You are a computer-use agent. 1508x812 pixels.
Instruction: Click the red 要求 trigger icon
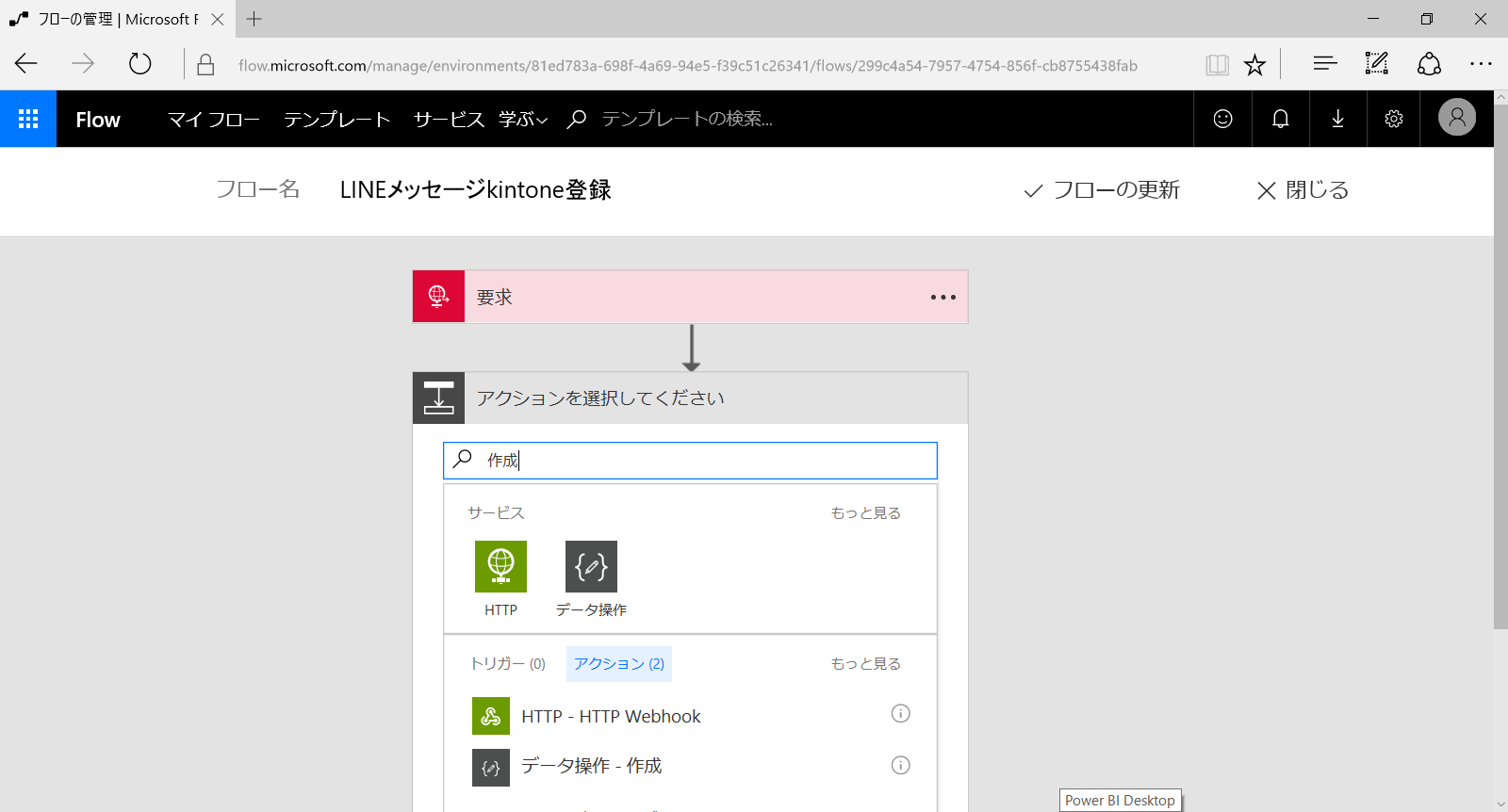pyautogui.click(x=438, y=297)
